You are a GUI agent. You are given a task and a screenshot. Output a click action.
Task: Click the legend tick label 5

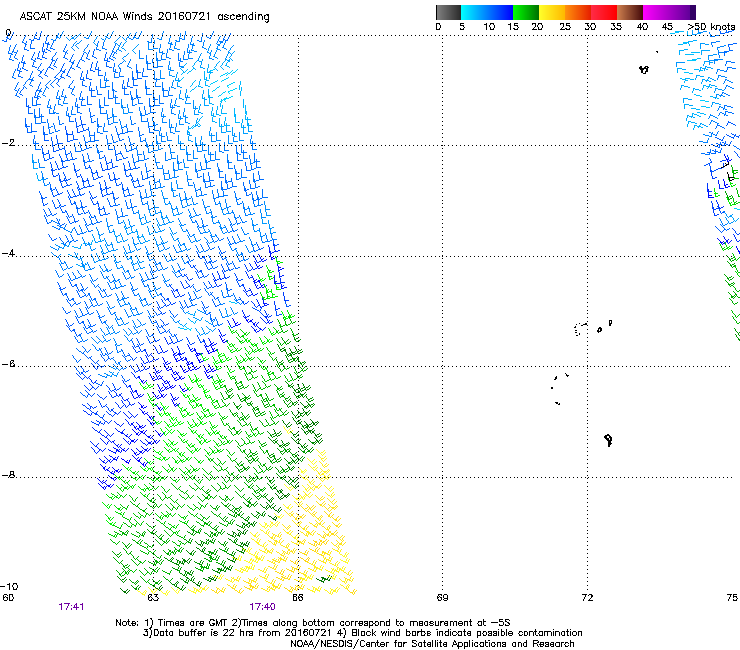[462, 27]
